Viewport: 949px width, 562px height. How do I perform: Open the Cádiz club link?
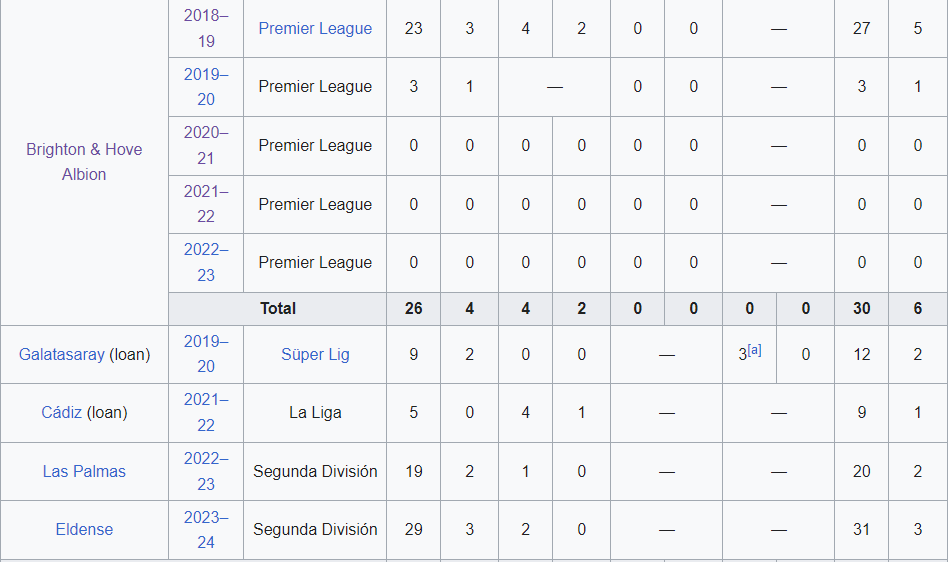[x=61, y=413]
